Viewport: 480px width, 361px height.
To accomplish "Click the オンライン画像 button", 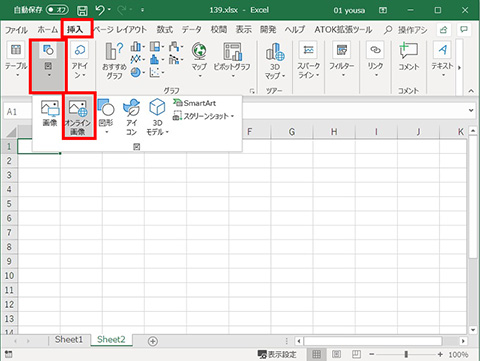I will click(x=78, y=117).
